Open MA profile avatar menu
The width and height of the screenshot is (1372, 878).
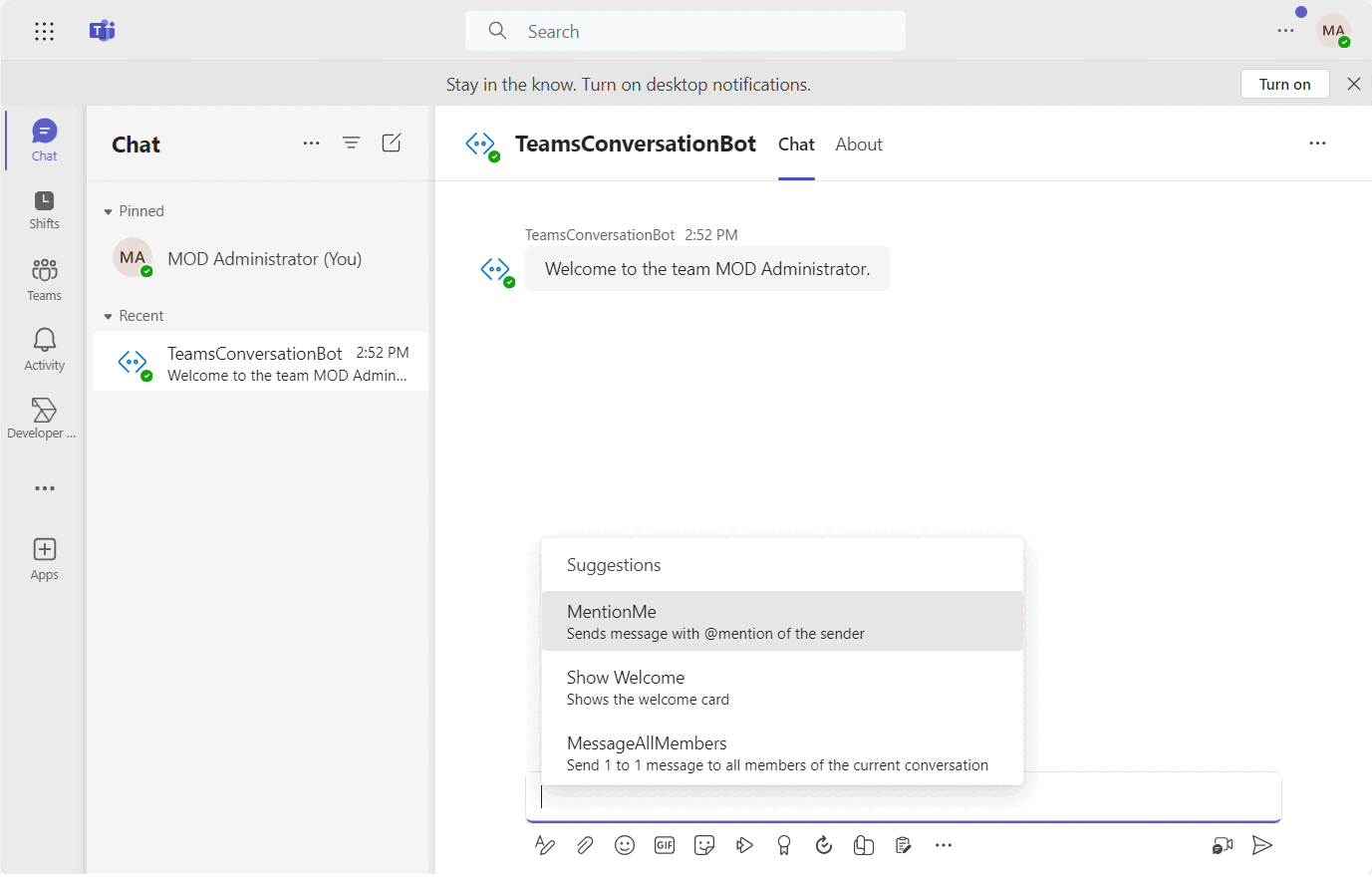(x=1333, y=31)
